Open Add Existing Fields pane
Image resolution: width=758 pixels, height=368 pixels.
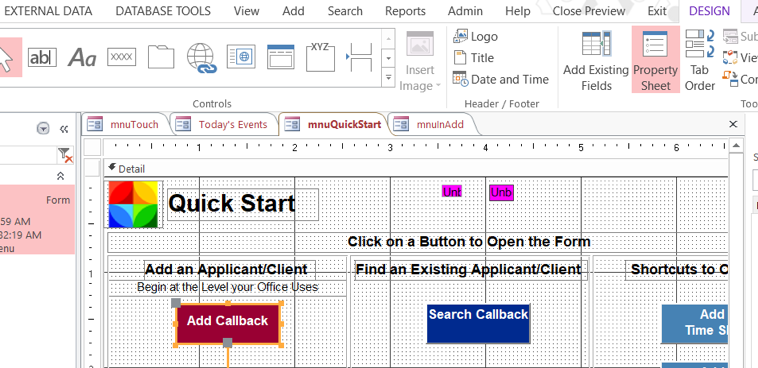(596, 60)
